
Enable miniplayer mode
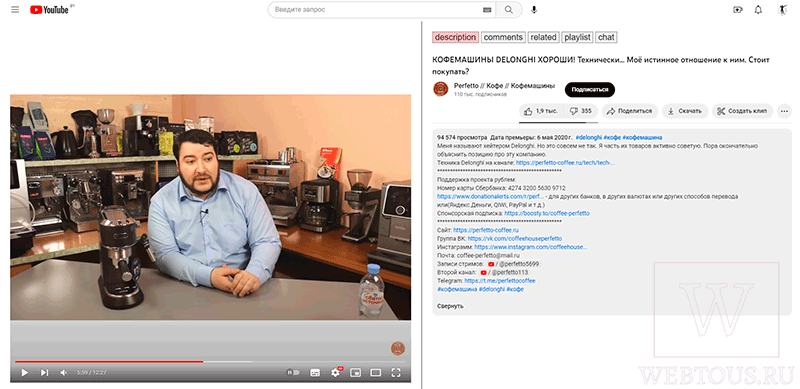(355, 373)
